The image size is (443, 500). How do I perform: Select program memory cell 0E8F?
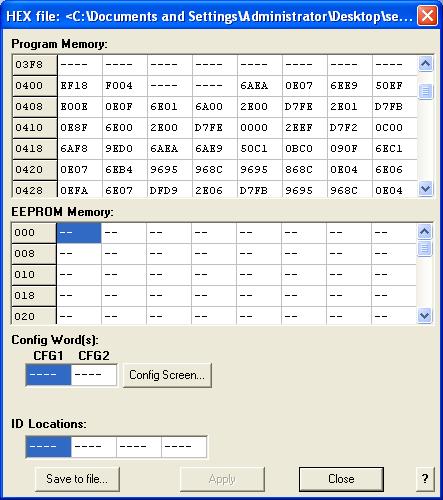click(80, 128)
